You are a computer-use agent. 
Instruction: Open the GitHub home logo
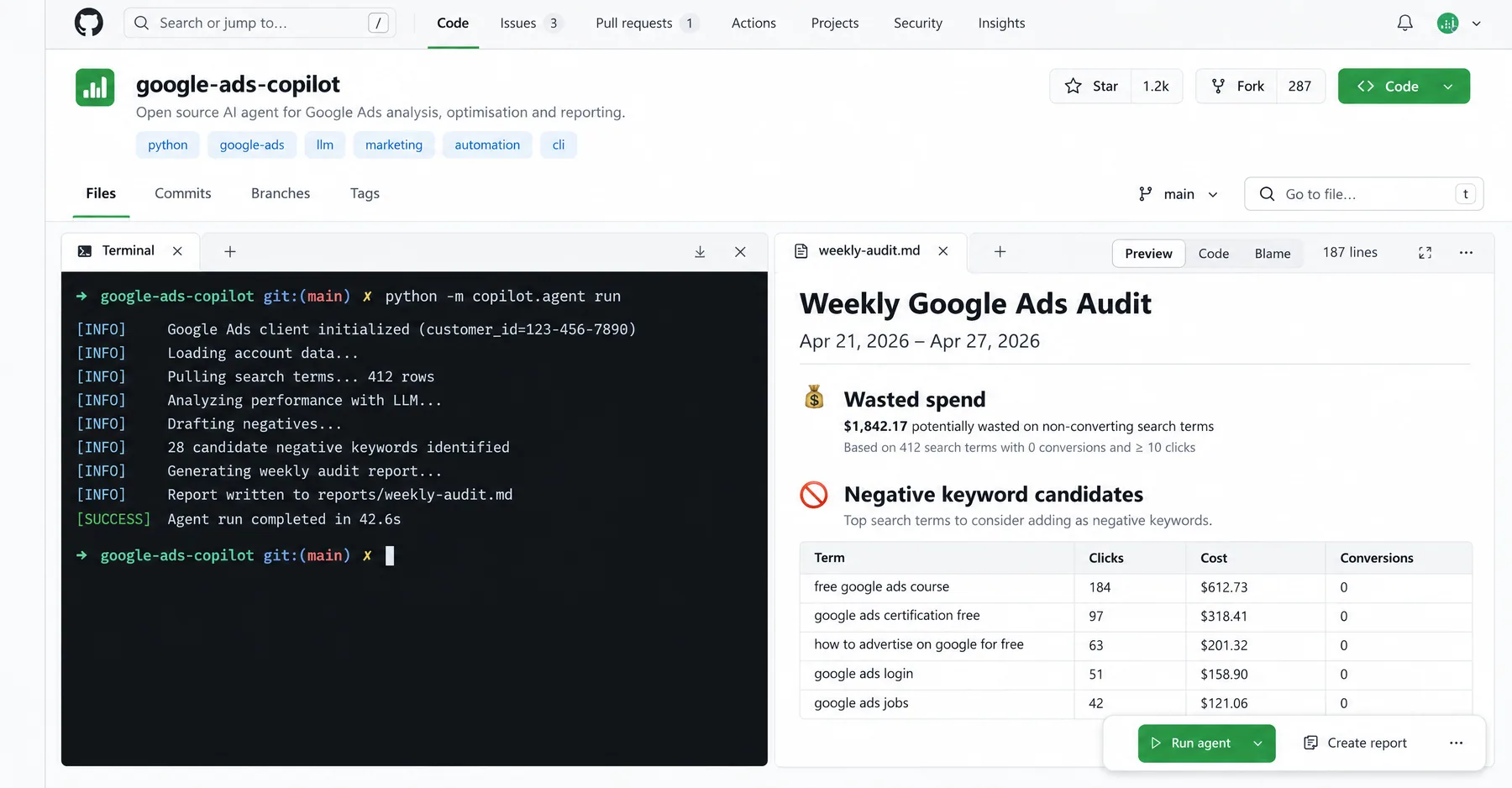pyautogui.click(x=89, y=23)
